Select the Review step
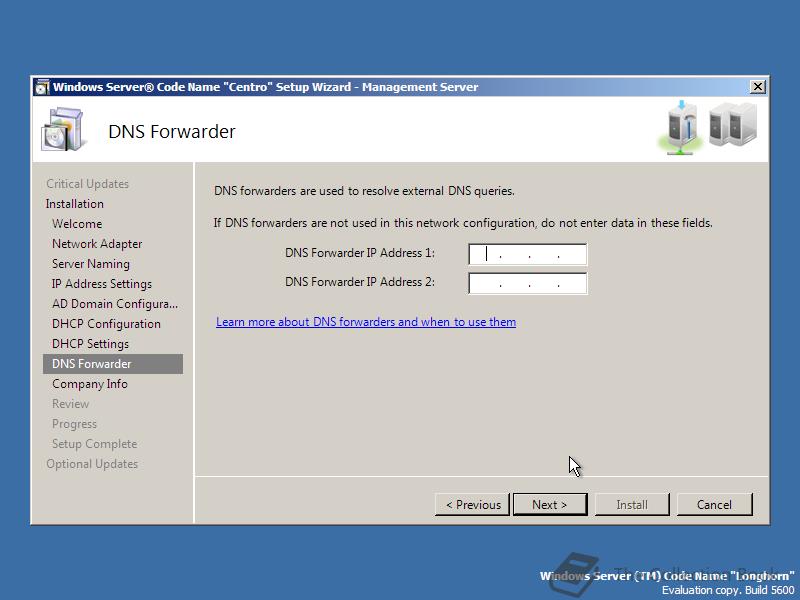This screenshot has height=600, width=800. [x=70, y=404]
